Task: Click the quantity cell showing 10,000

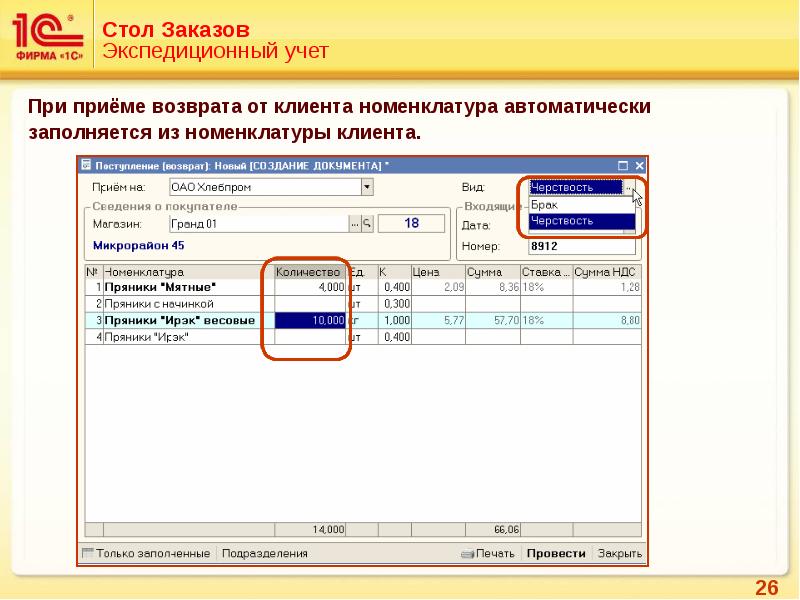Action: click(x=310, y=320)
